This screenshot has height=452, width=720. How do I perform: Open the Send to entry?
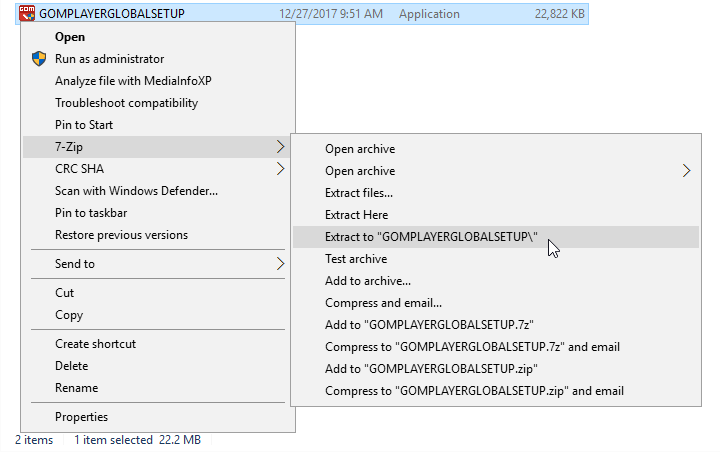156,264
